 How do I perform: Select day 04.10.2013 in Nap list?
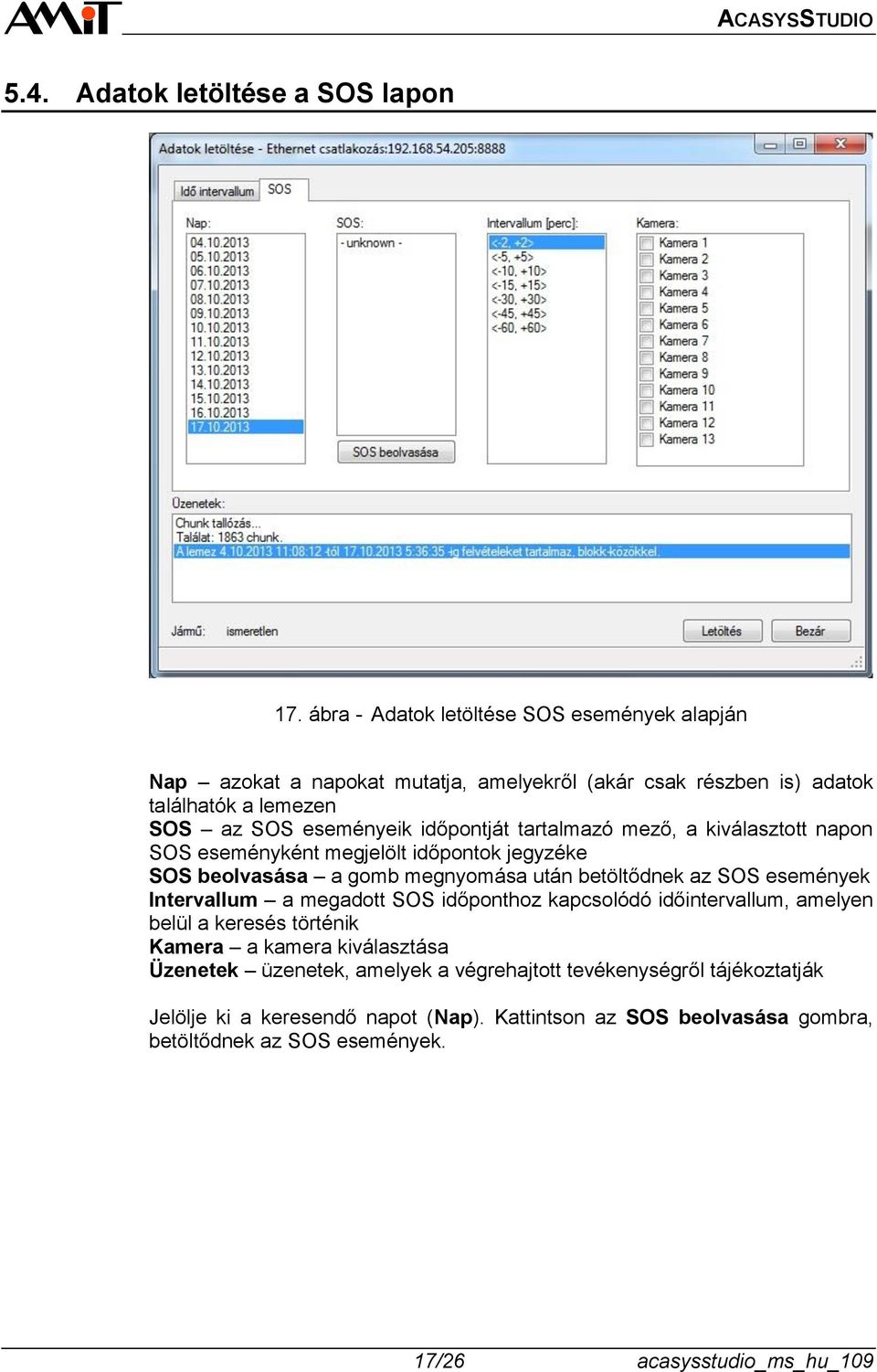click(246, 242)
